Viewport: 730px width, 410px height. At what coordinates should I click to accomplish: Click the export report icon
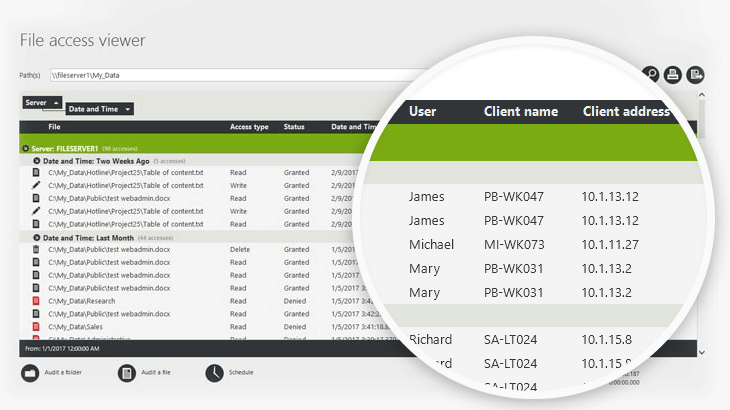tap(696, 74)
